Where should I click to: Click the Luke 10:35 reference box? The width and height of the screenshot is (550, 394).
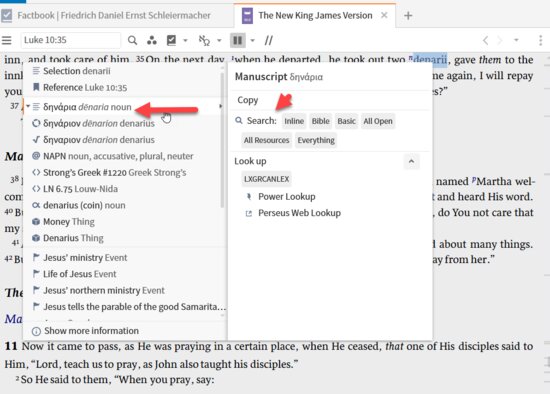point(71,40)
